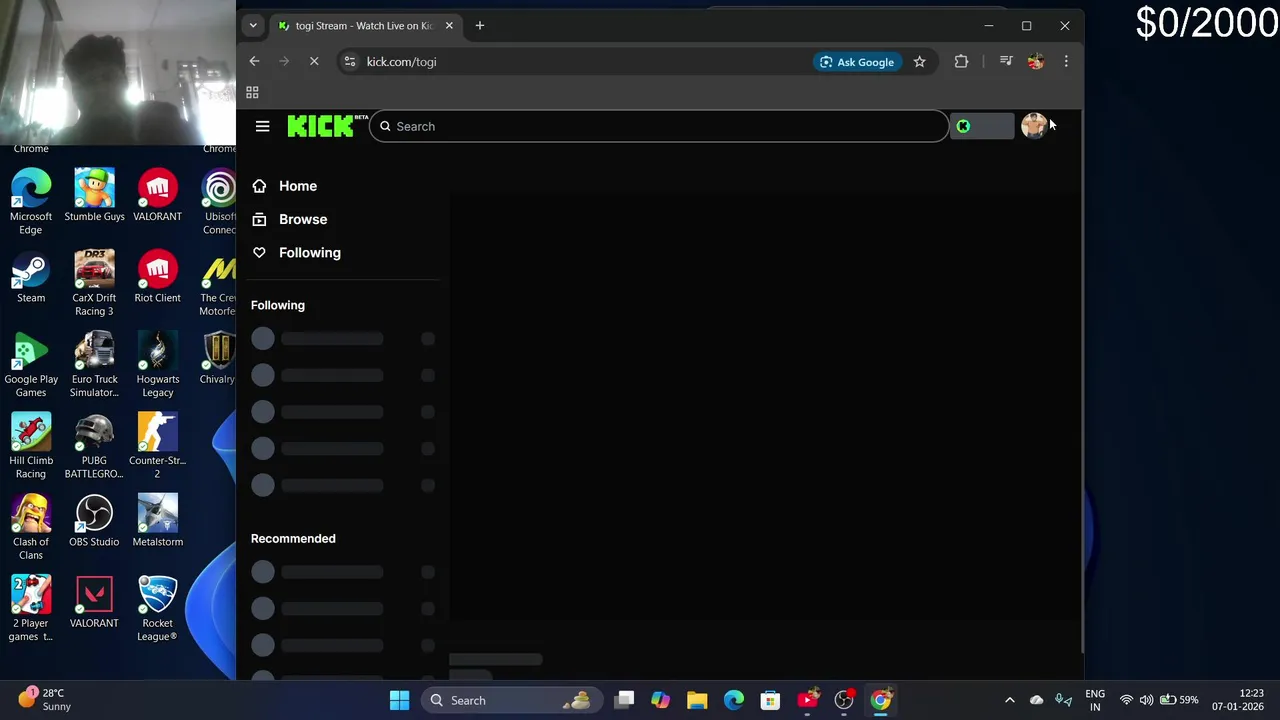The image size is (1280, 720).
Task: Open Chrome extensions puzzle icon
Action: [x=961, y=61]
